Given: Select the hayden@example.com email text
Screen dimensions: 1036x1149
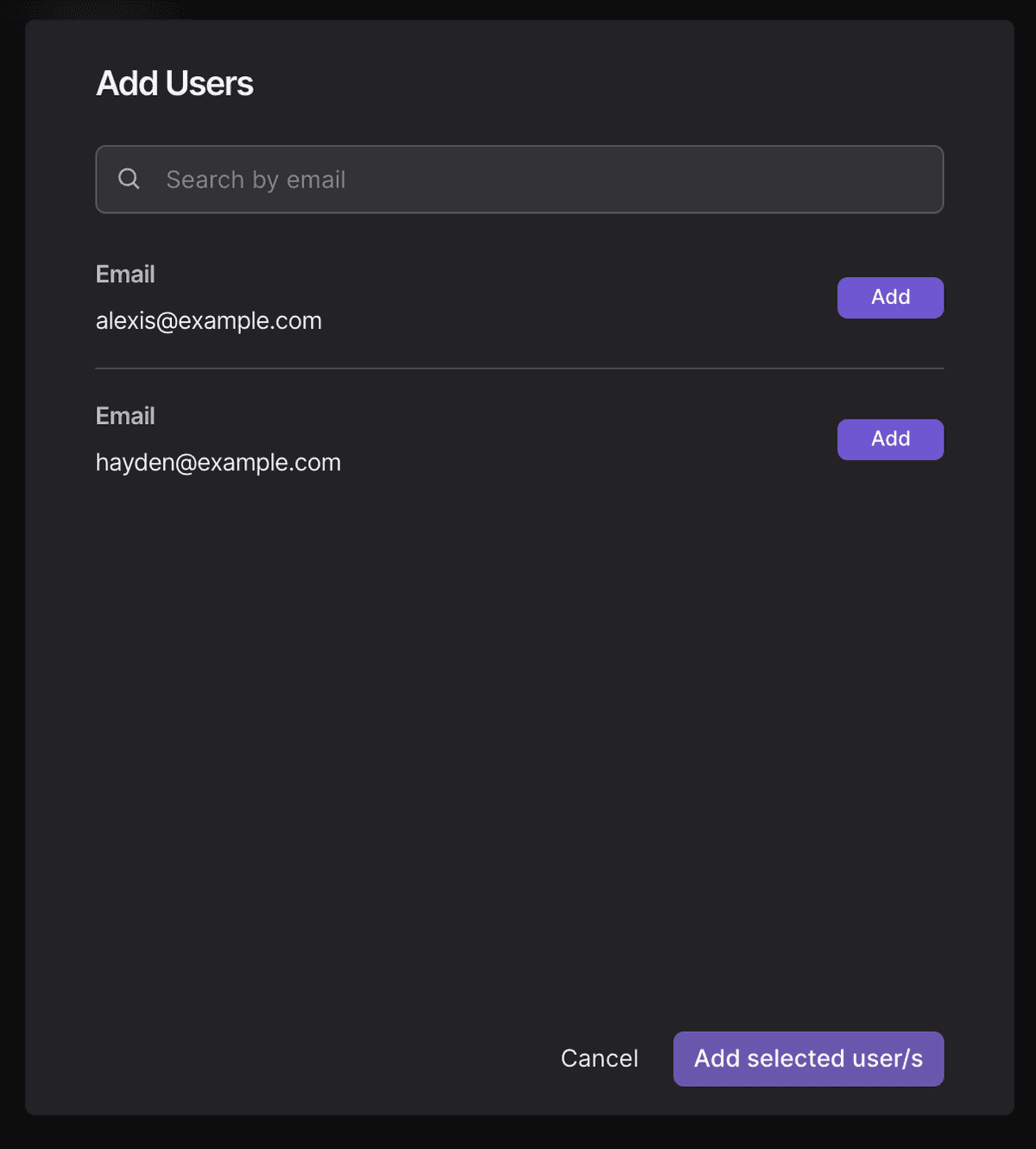Looking at the screenshot, I should [218, 463].
